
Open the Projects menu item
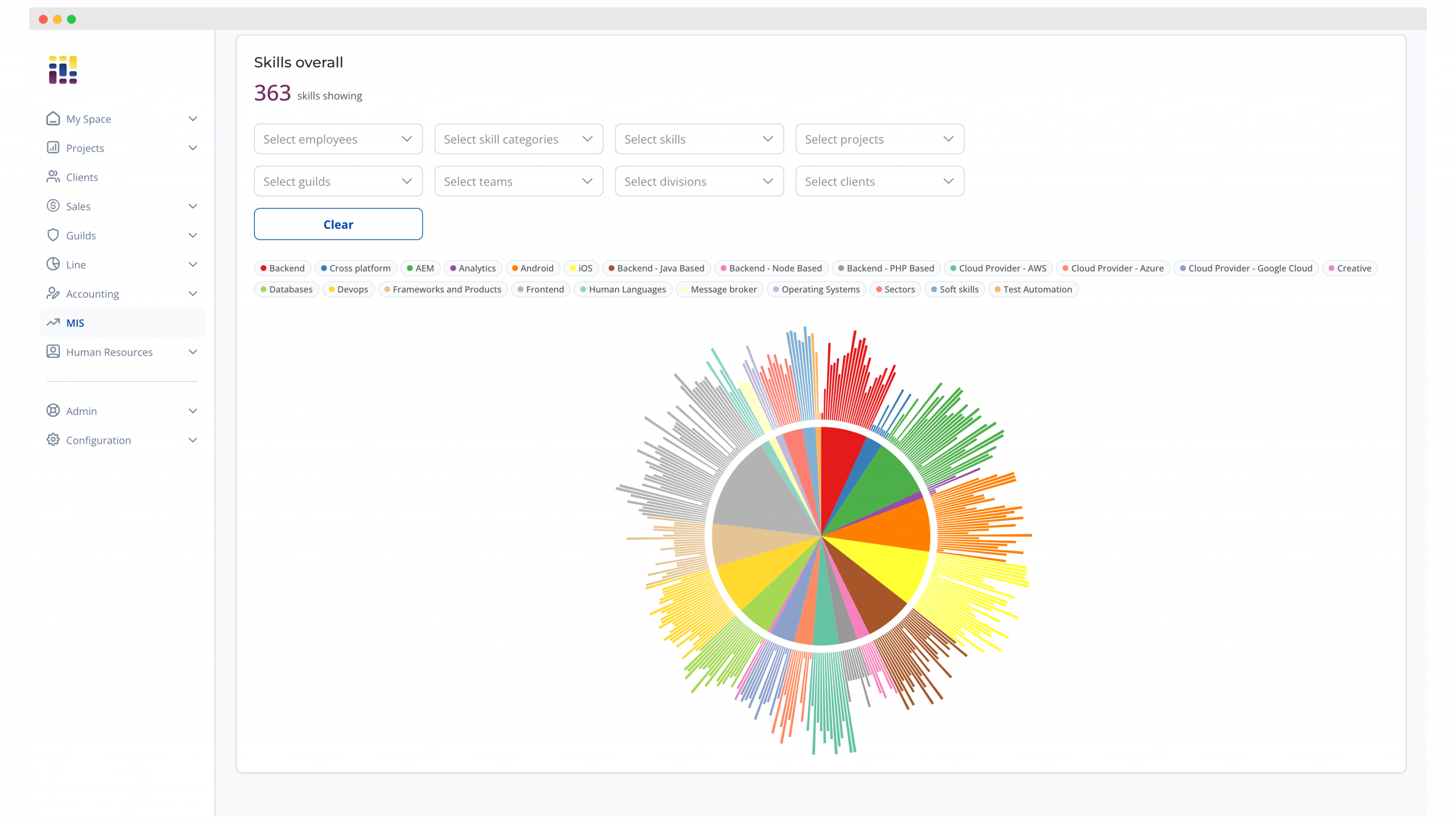coord(123,148)
